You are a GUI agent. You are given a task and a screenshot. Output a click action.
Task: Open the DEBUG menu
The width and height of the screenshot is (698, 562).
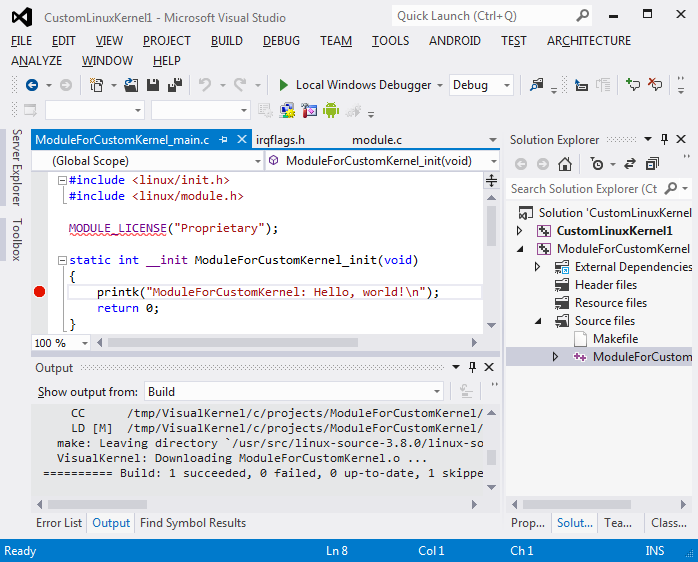(x=281, y=41)
